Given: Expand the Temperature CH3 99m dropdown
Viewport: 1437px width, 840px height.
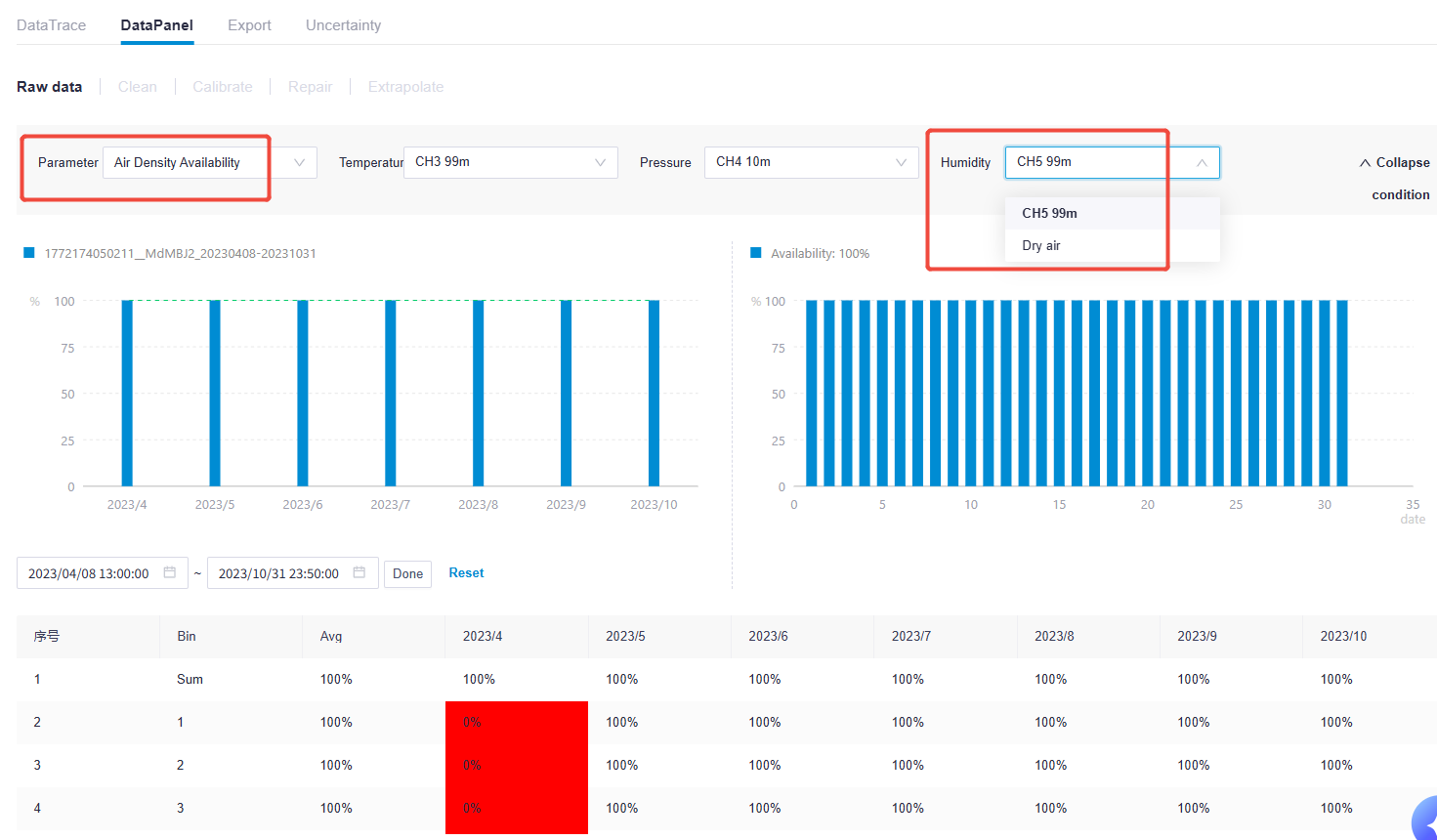Looking at the screenshot, I should 510,162.
